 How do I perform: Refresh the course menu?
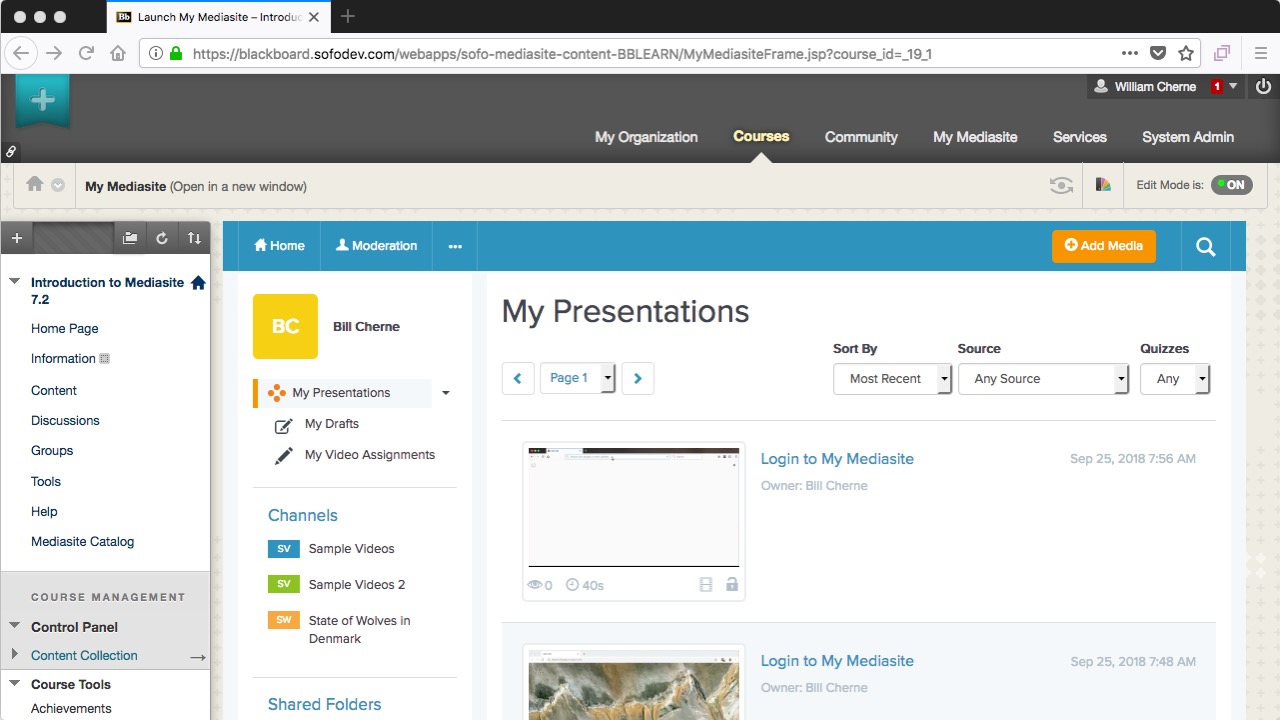(x=162, y=238)
